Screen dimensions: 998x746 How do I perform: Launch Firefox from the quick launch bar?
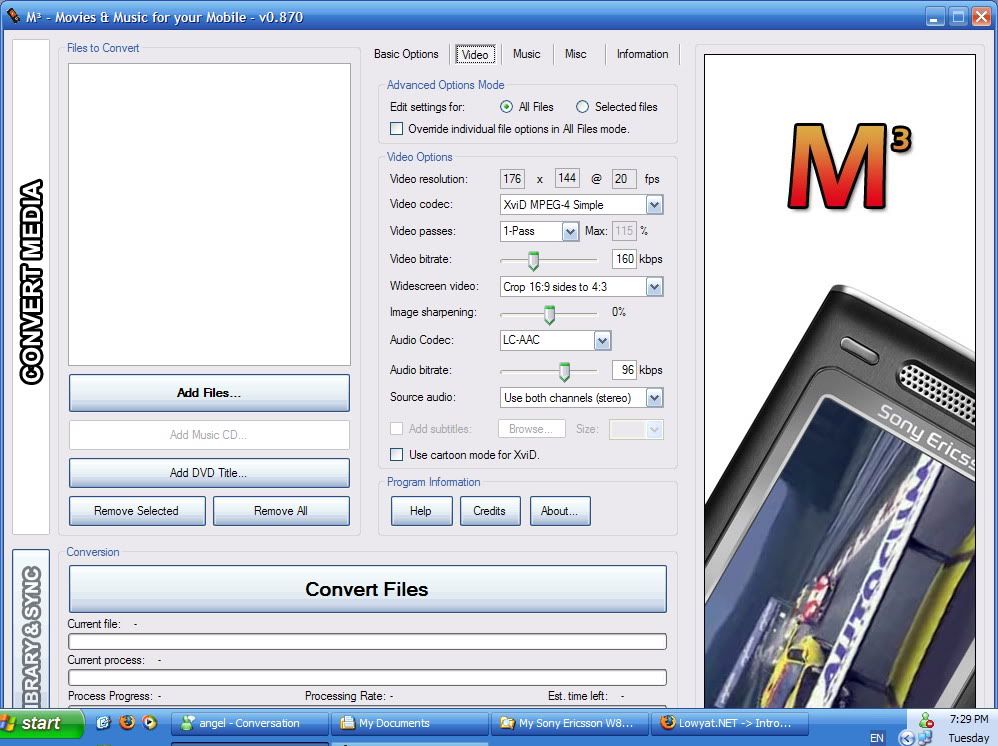pos(127,723)
